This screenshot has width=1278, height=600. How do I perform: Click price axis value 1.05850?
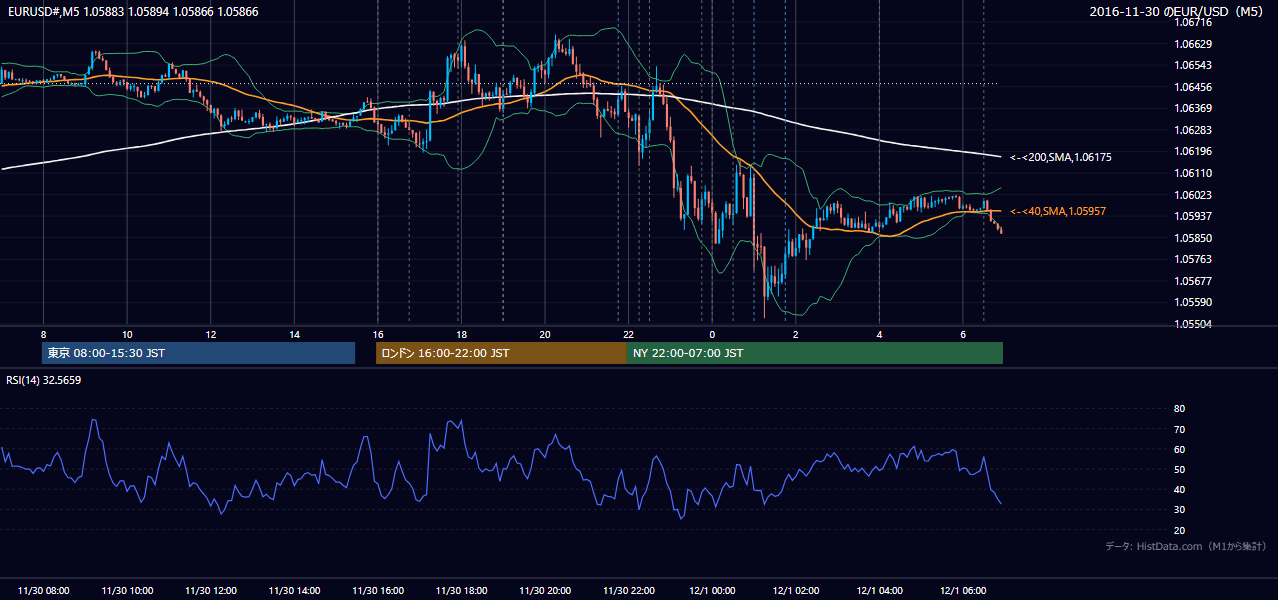pyautogui.click(x=1194, y=238)
